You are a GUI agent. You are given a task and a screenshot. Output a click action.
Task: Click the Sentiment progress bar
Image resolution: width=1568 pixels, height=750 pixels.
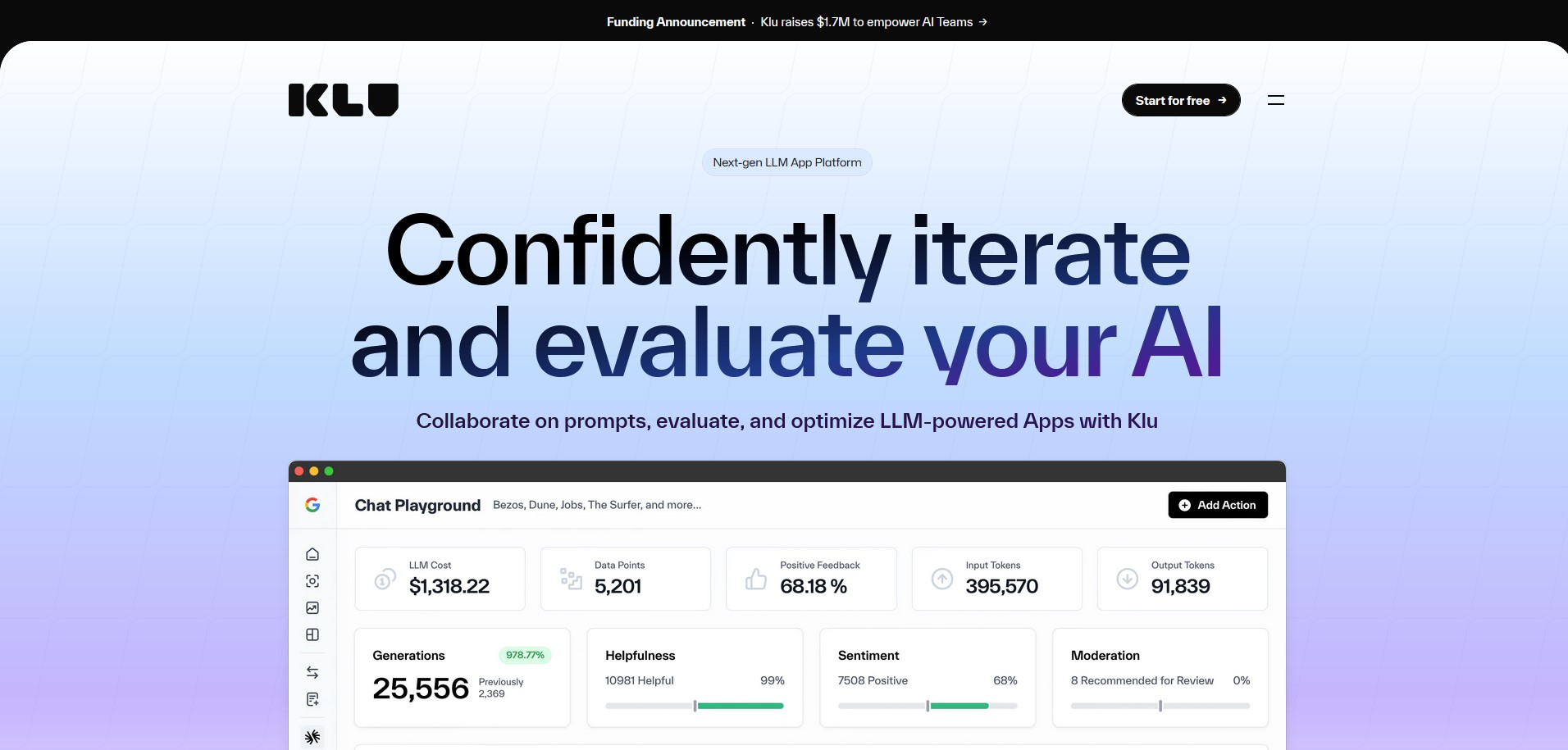coord(928,706)
